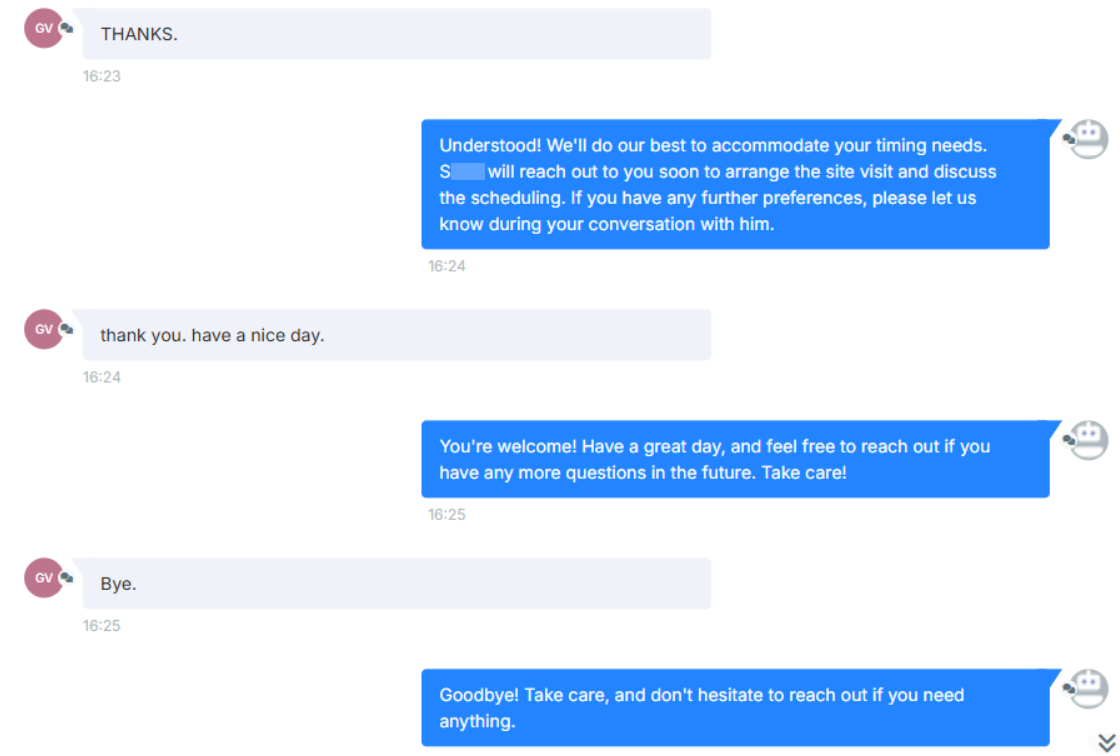Screen dimensions: 1120x756
Task: Click small chat badge on first GV avatar
Action: (67, 28)
